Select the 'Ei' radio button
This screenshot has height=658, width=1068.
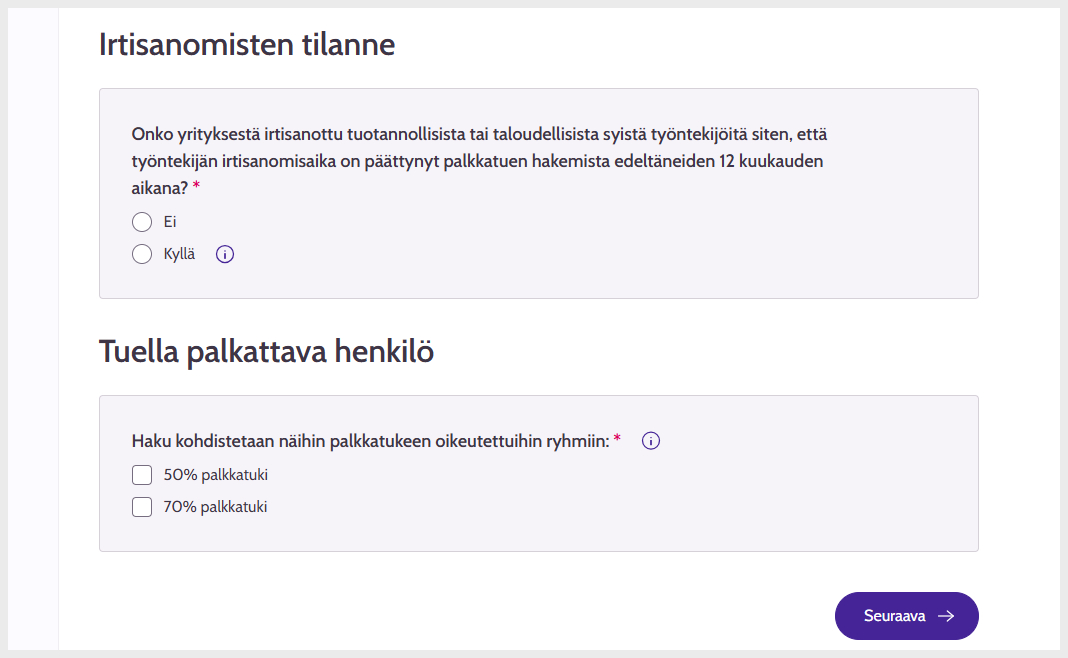[142, 222]
